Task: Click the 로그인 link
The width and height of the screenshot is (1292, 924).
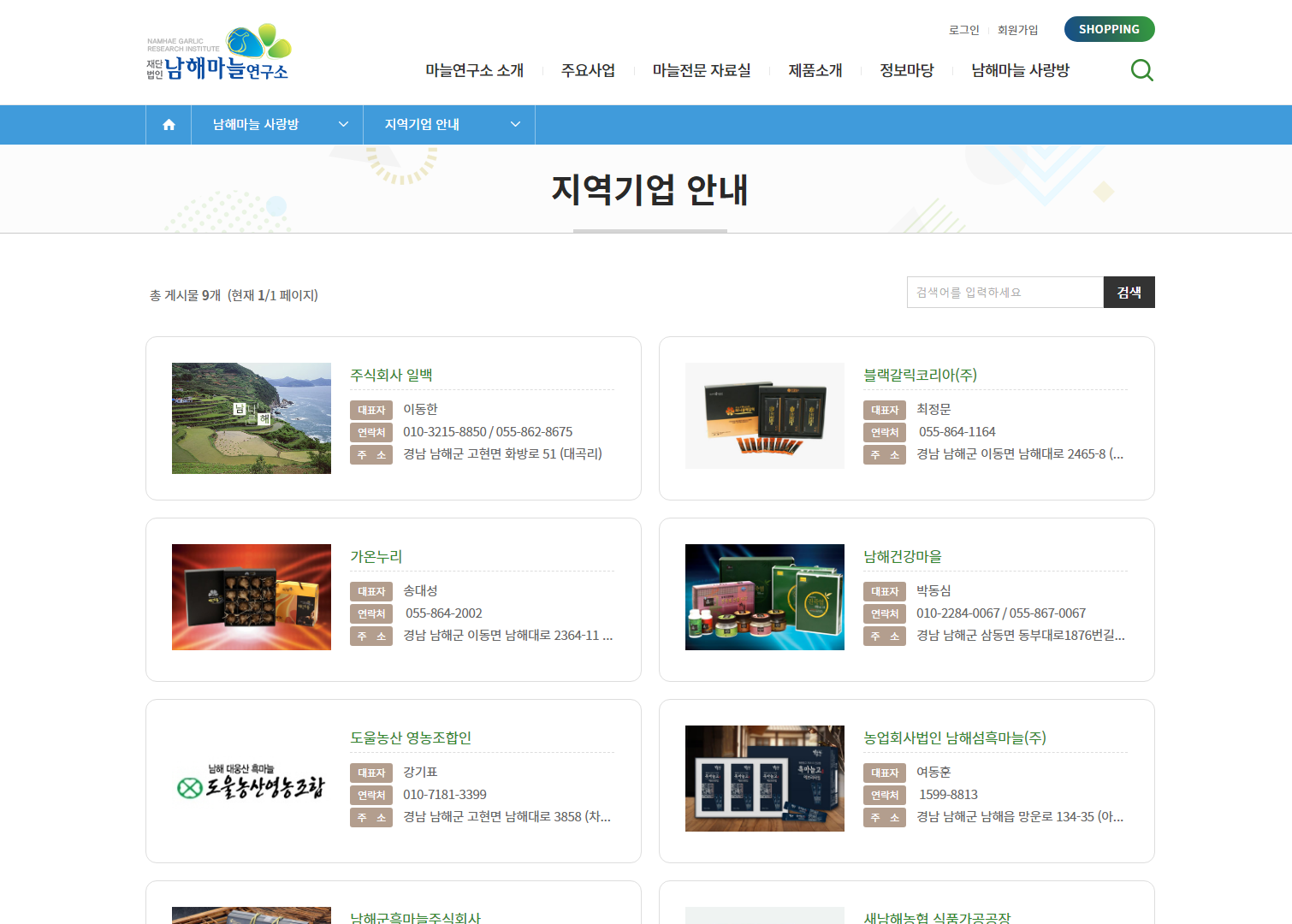Action: point(964,30)
